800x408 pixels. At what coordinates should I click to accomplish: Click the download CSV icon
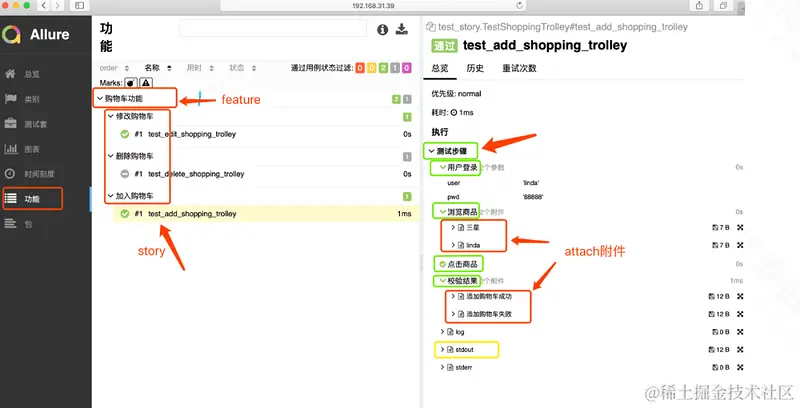[x=402, y=29]
